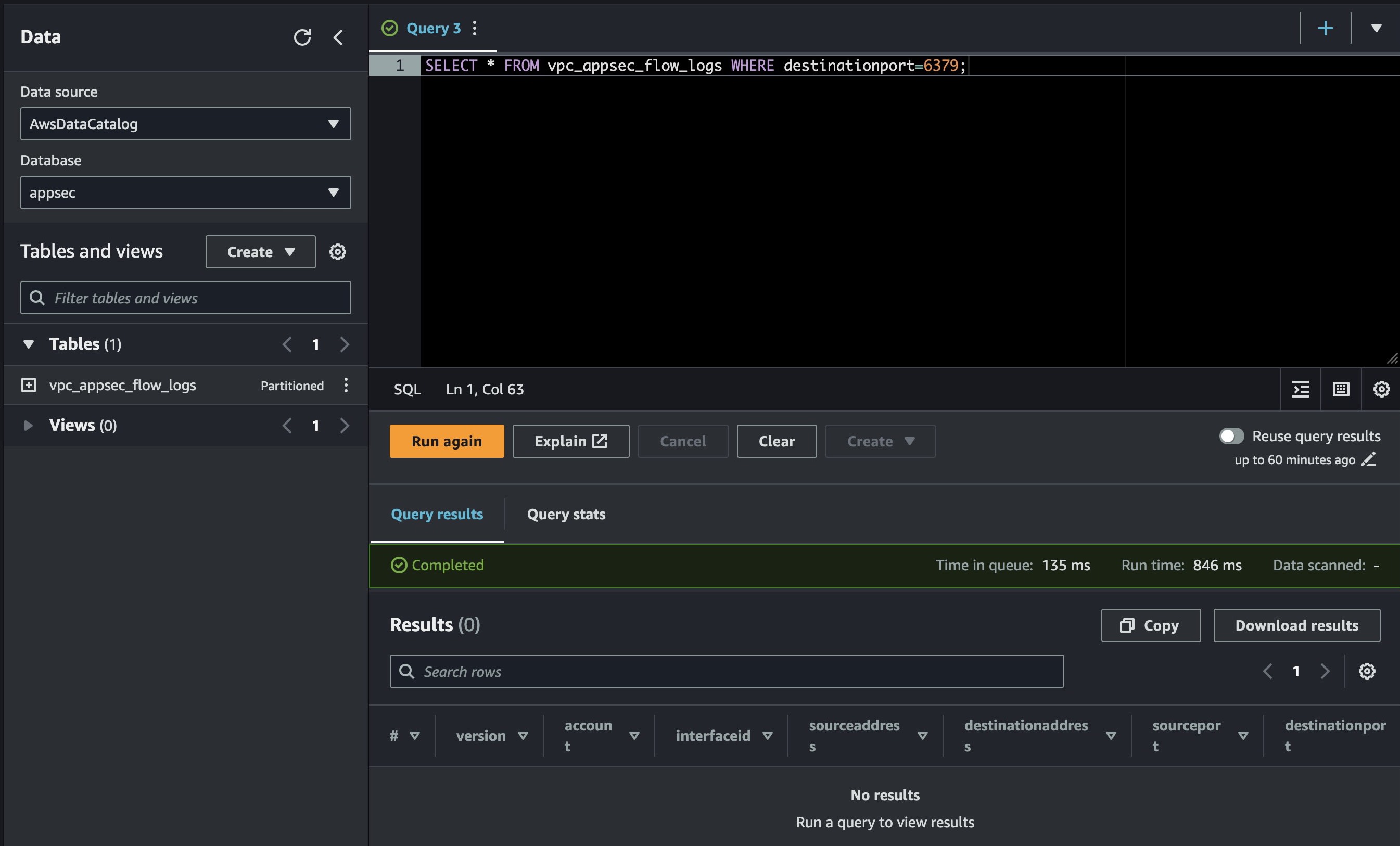Viewport: 1400px width, 846px height.
Task: Expand the Tables section
Action: 27,343
